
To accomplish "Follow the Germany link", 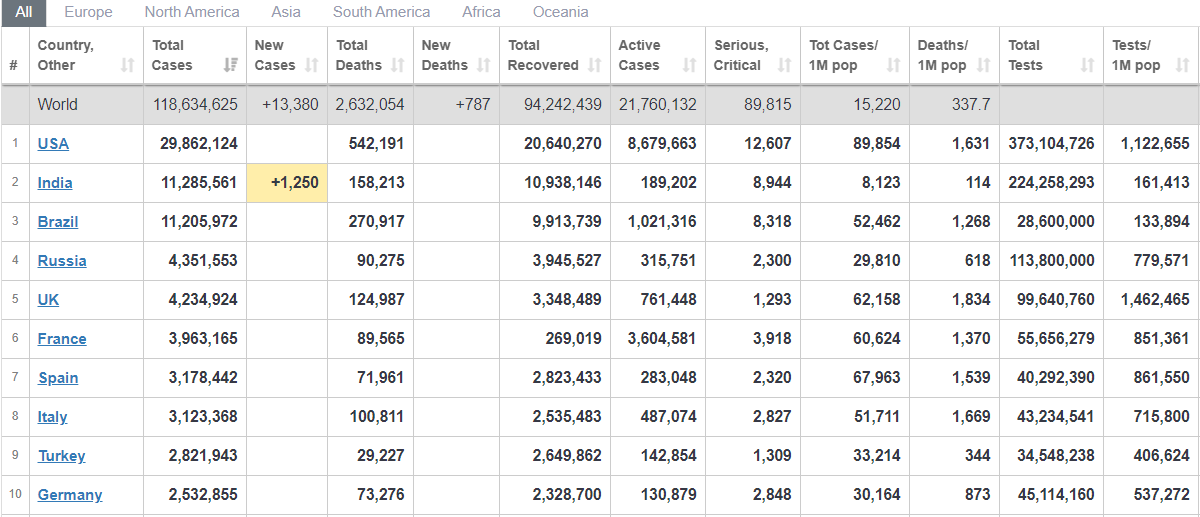I will click(x=70, y=494).
